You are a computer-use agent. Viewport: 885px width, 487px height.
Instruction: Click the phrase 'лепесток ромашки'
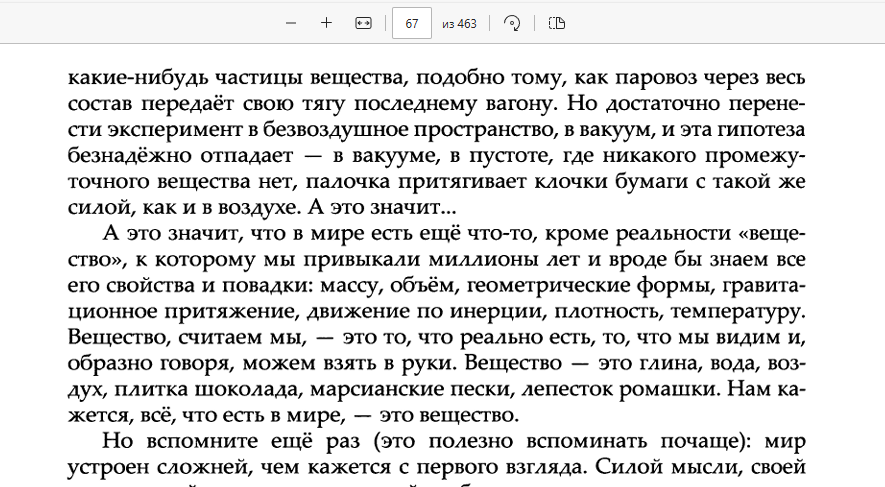620,389
